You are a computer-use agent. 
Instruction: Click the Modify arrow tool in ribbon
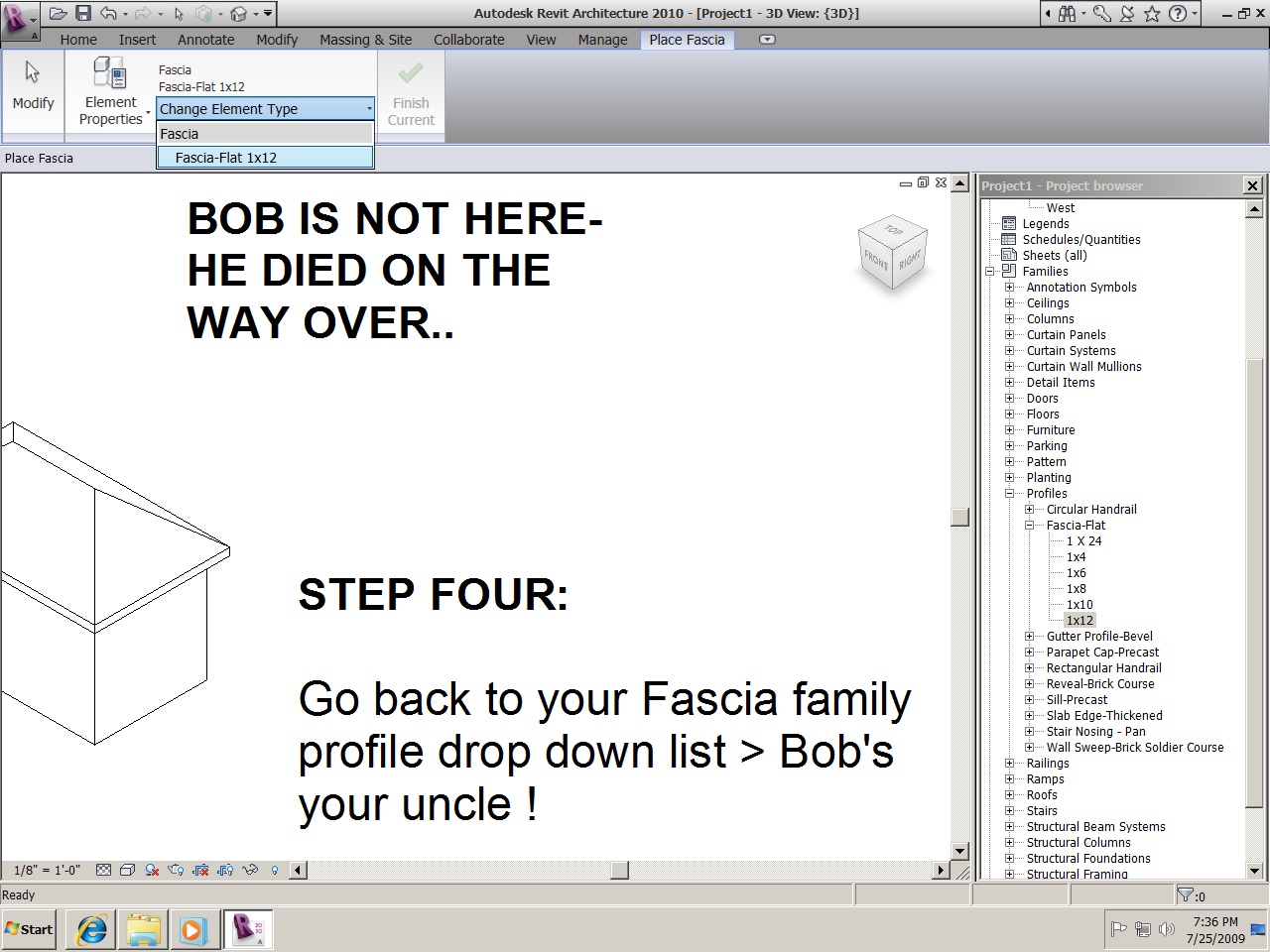click(33, 86)
